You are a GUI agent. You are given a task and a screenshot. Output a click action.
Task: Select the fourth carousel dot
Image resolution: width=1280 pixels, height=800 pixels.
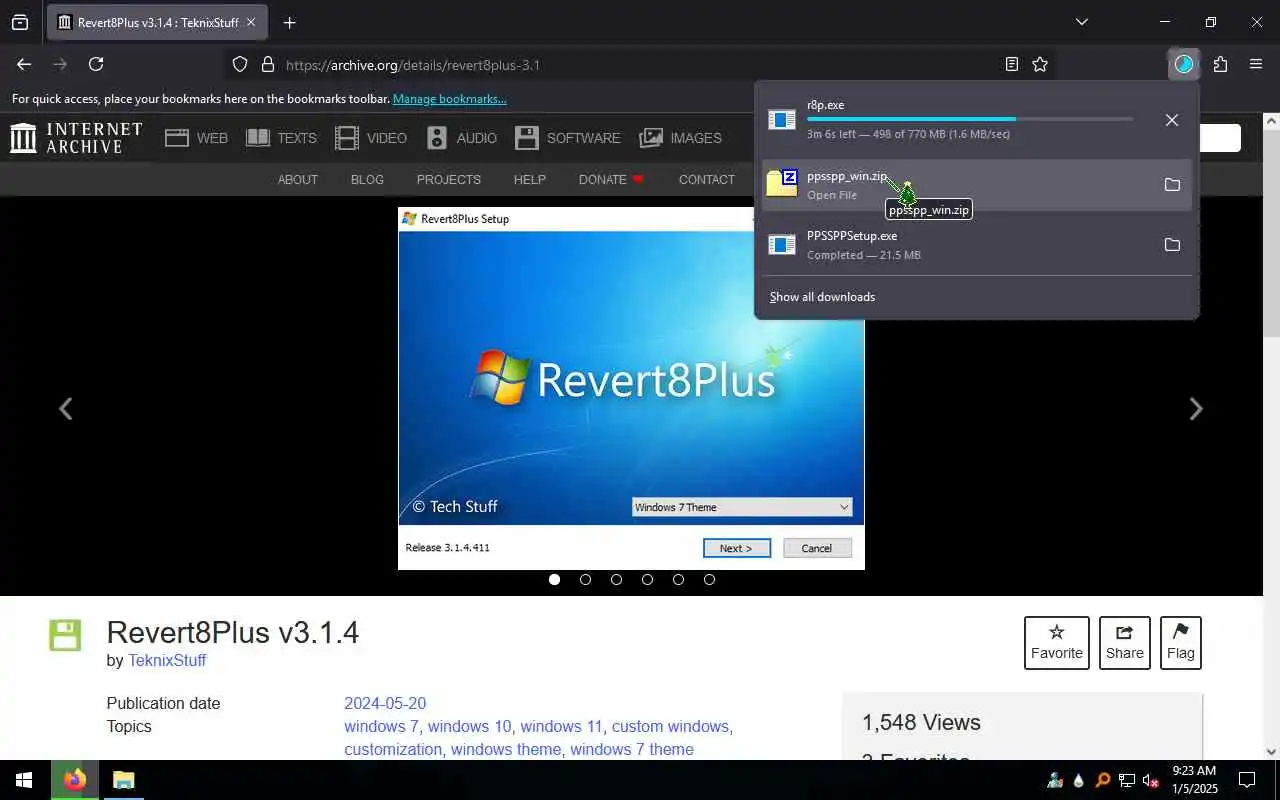coord(647,579)
